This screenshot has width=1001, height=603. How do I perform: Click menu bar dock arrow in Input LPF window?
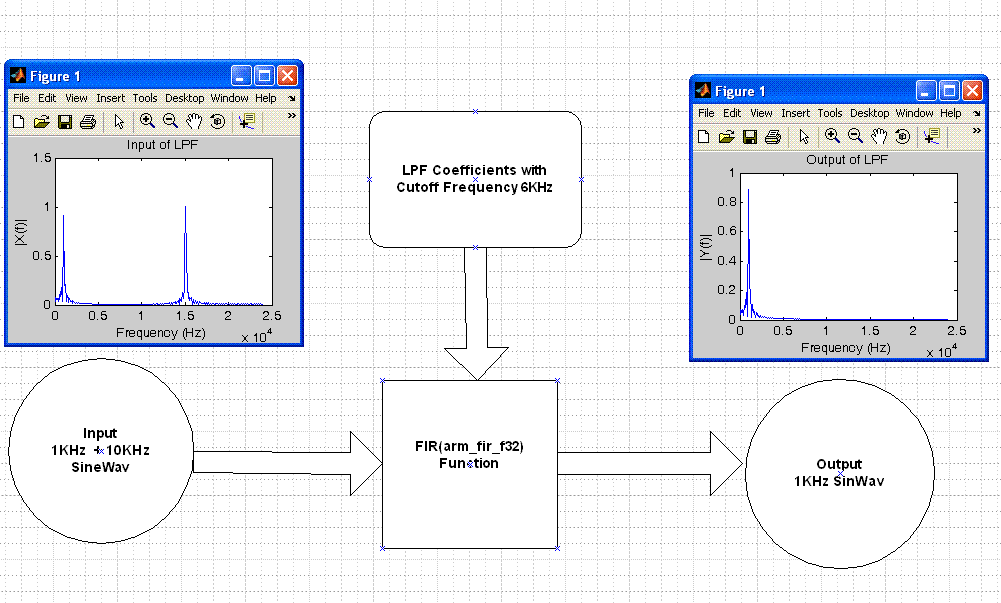(292, 99)
